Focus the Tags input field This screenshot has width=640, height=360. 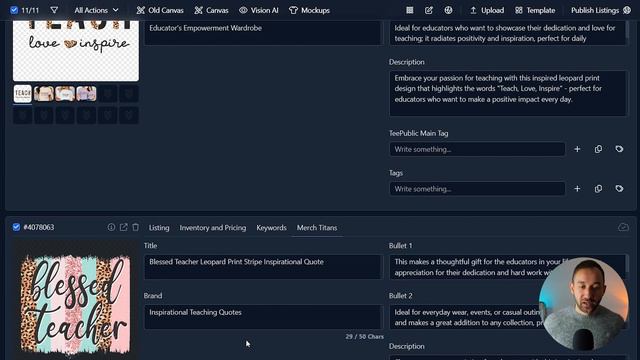[x=477, y=189]
